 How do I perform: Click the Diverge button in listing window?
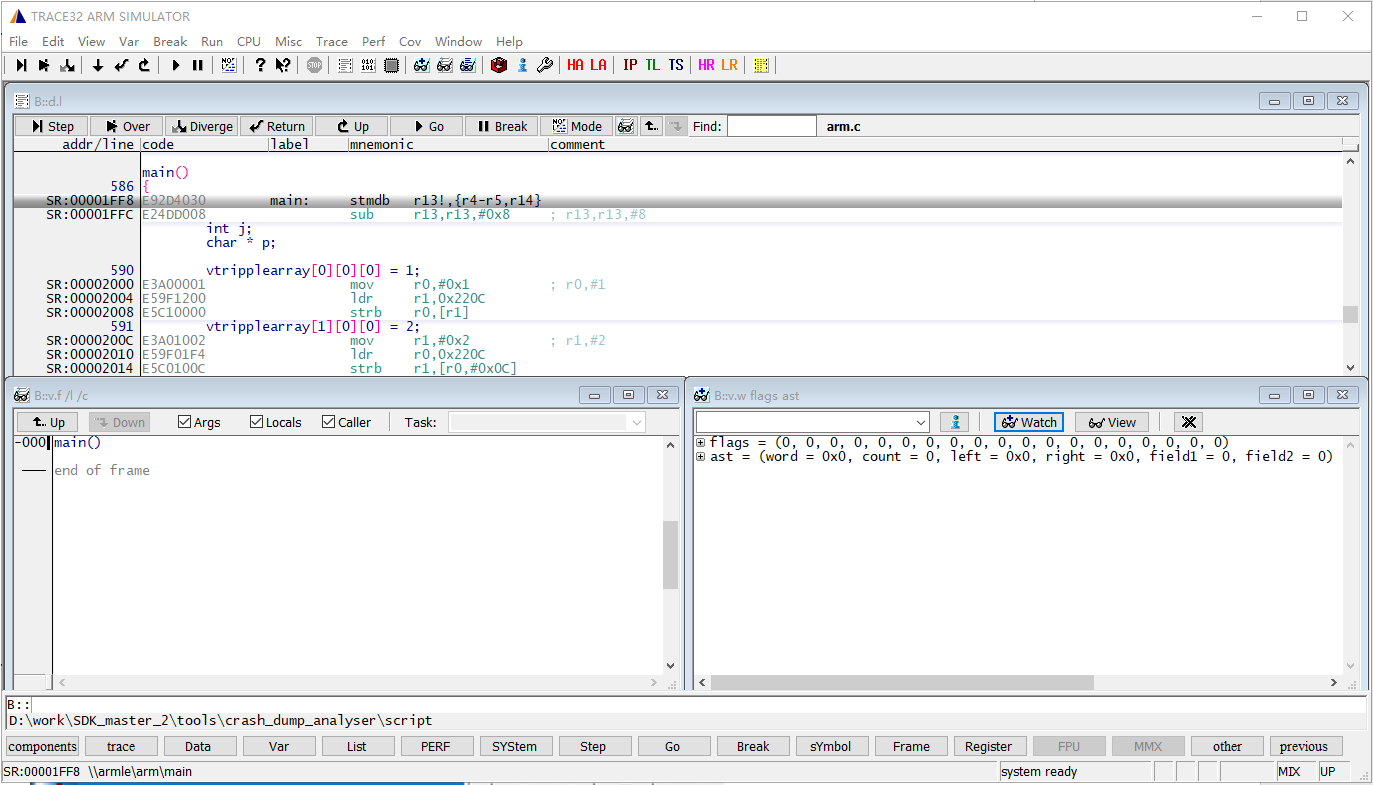pos(202,126)
